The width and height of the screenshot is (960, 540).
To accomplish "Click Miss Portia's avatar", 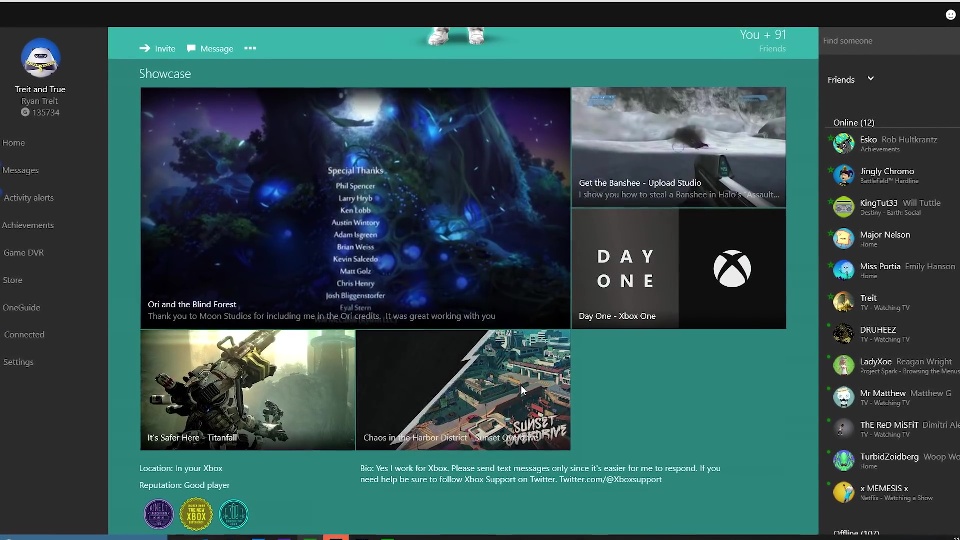I will click(843, 270).
